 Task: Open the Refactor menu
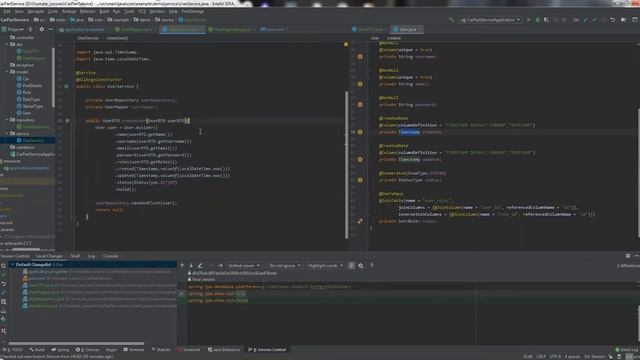87,11
